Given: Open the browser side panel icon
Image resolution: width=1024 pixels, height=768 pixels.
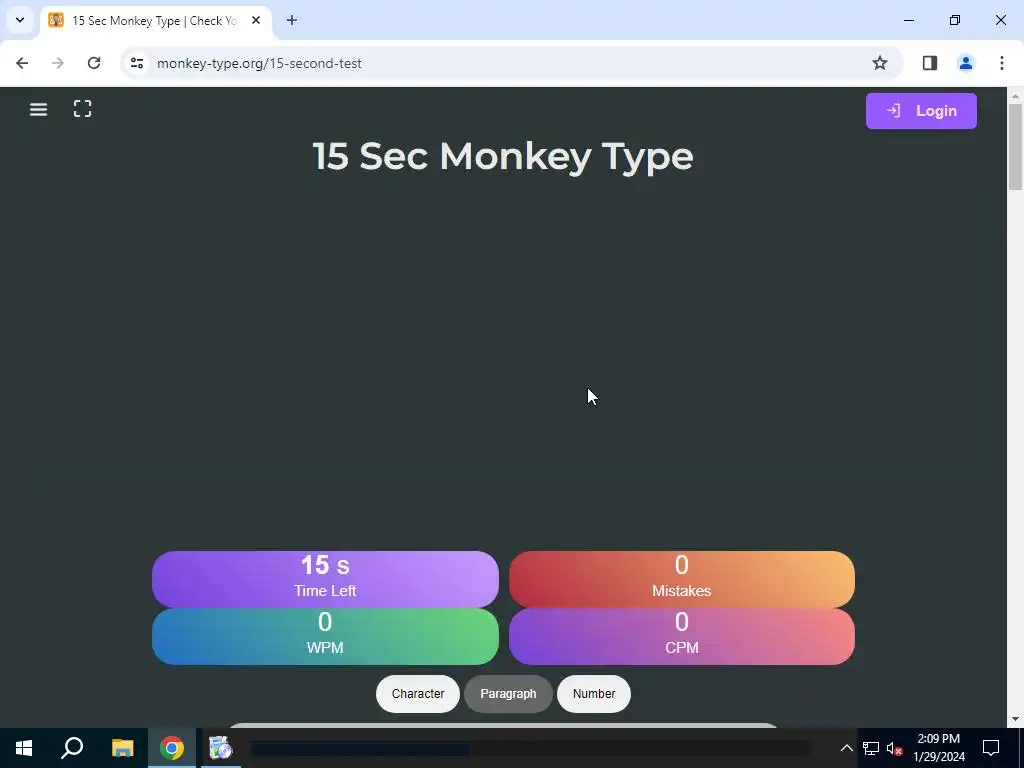Looking at the screenshot, I should click(930, 63).
